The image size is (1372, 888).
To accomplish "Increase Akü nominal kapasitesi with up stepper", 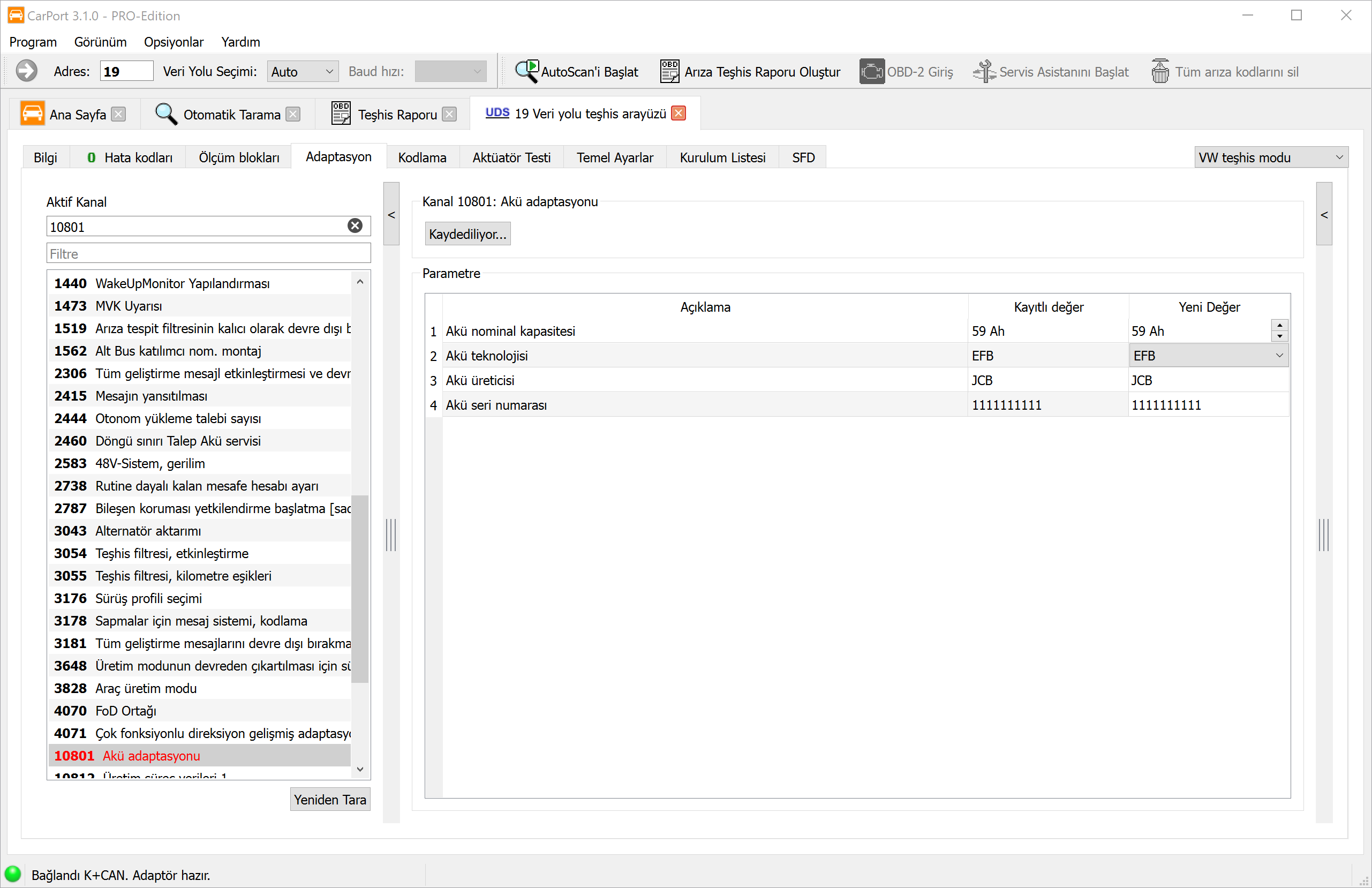I will pos(1279,326).
